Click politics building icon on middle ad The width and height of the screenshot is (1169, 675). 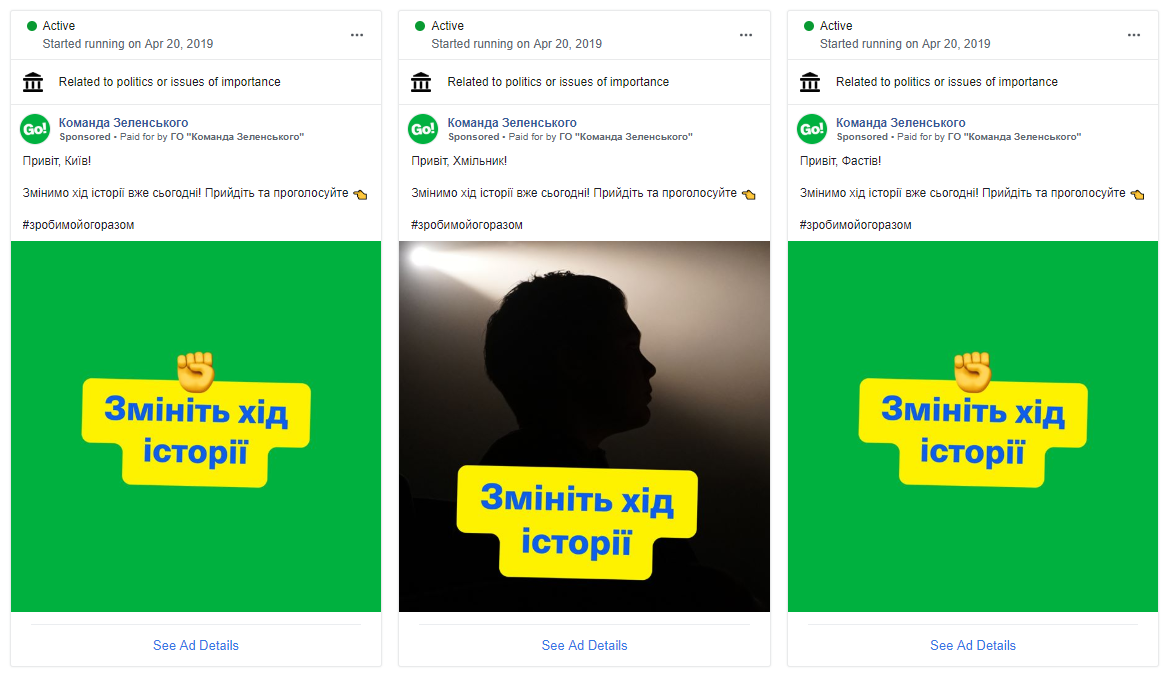tap(421, 82)
